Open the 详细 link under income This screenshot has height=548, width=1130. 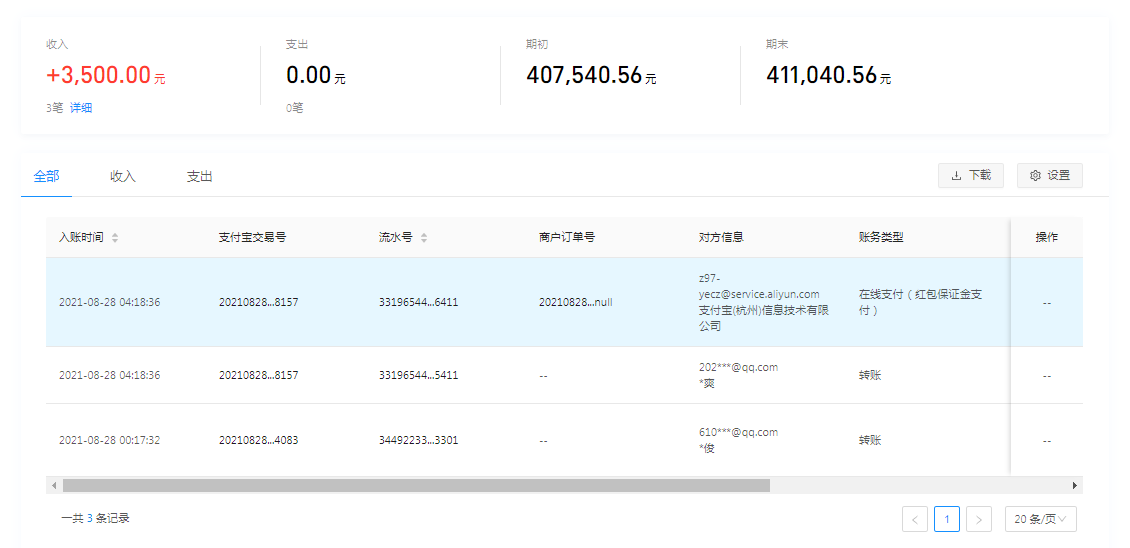(81, 108)
